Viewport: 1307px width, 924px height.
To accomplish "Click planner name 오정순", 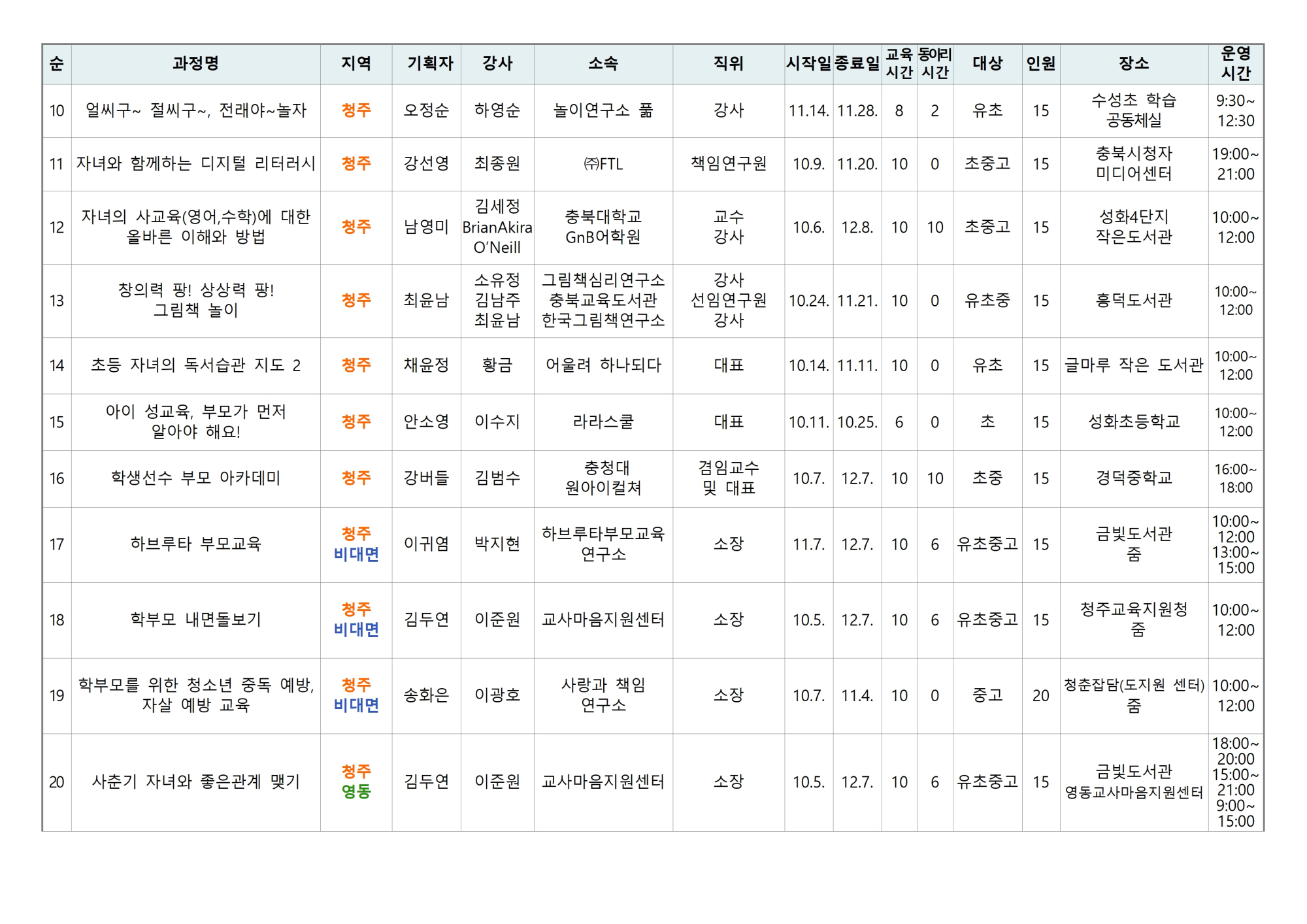I will click(426, 110).
